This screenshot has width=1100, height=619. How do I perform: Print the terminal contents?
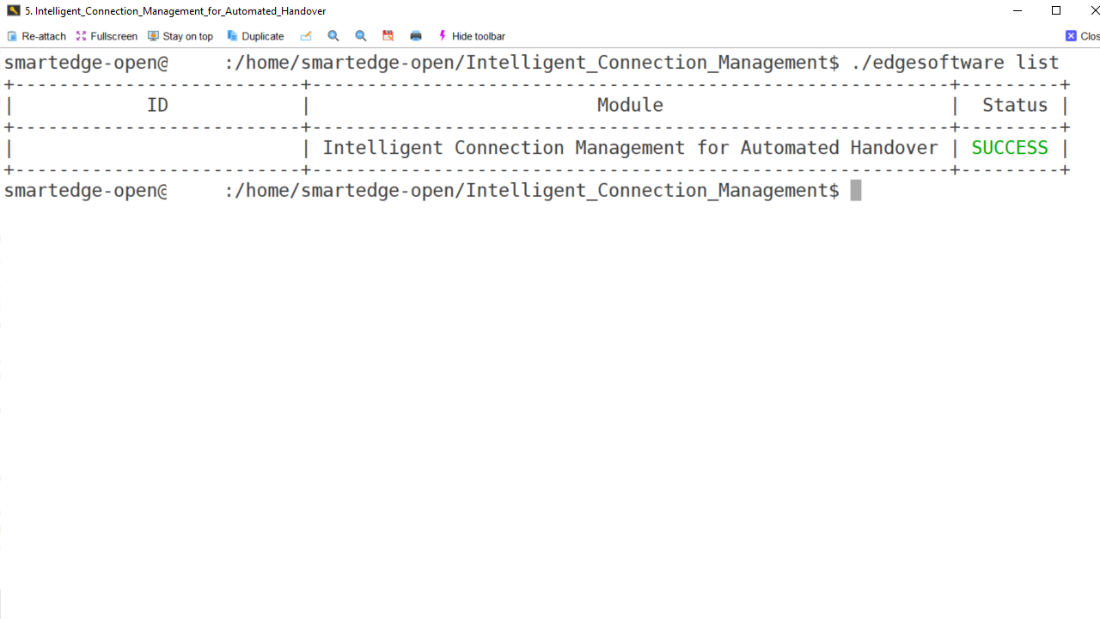(416, 36)
